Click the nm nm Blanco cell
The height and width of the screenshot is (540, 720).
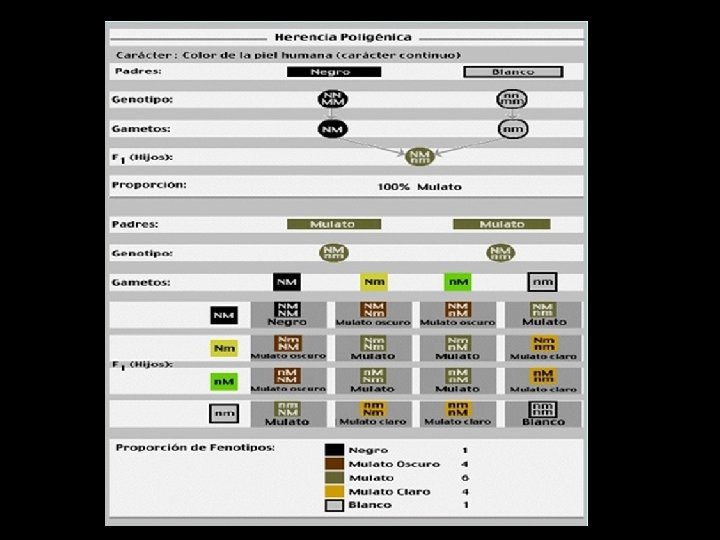543,414
